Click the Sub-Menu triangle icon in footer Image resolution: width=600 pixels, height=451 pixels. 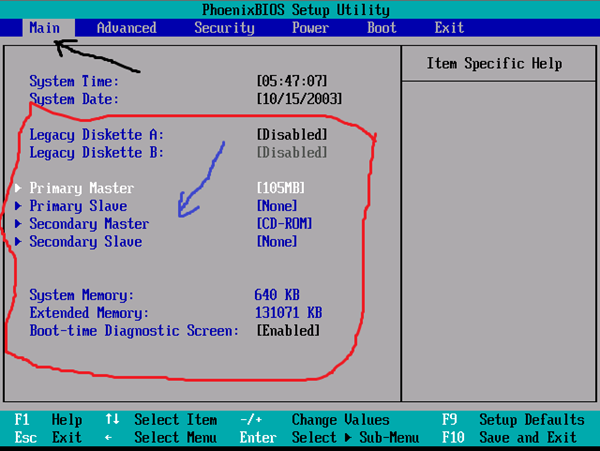pos(348,438)
